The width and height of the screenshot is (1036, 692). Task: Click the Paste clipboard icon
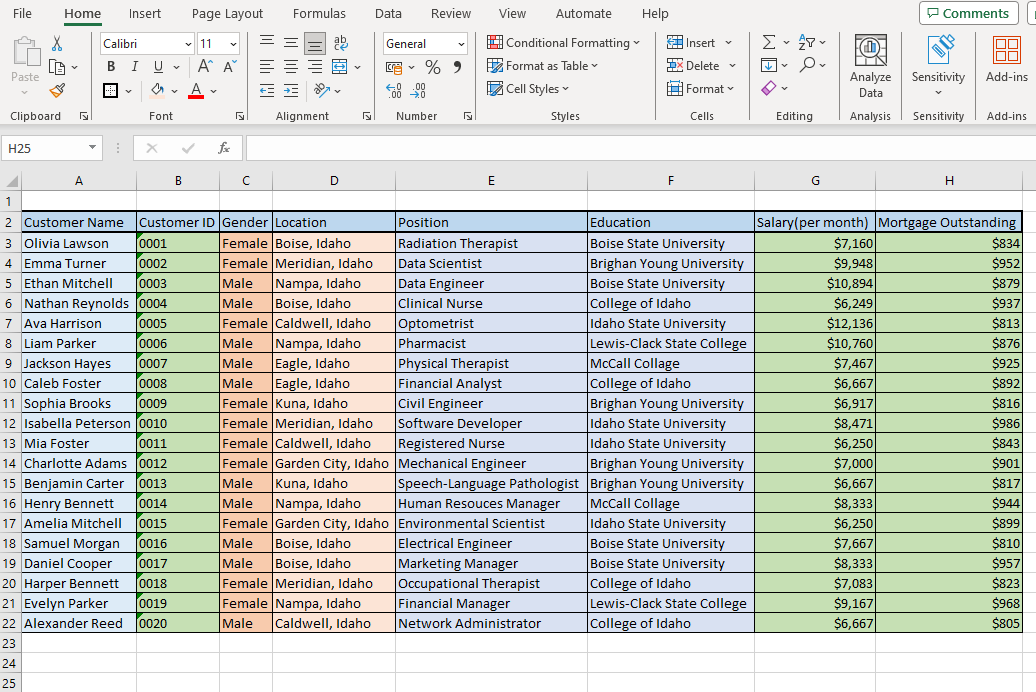point(25,52)
